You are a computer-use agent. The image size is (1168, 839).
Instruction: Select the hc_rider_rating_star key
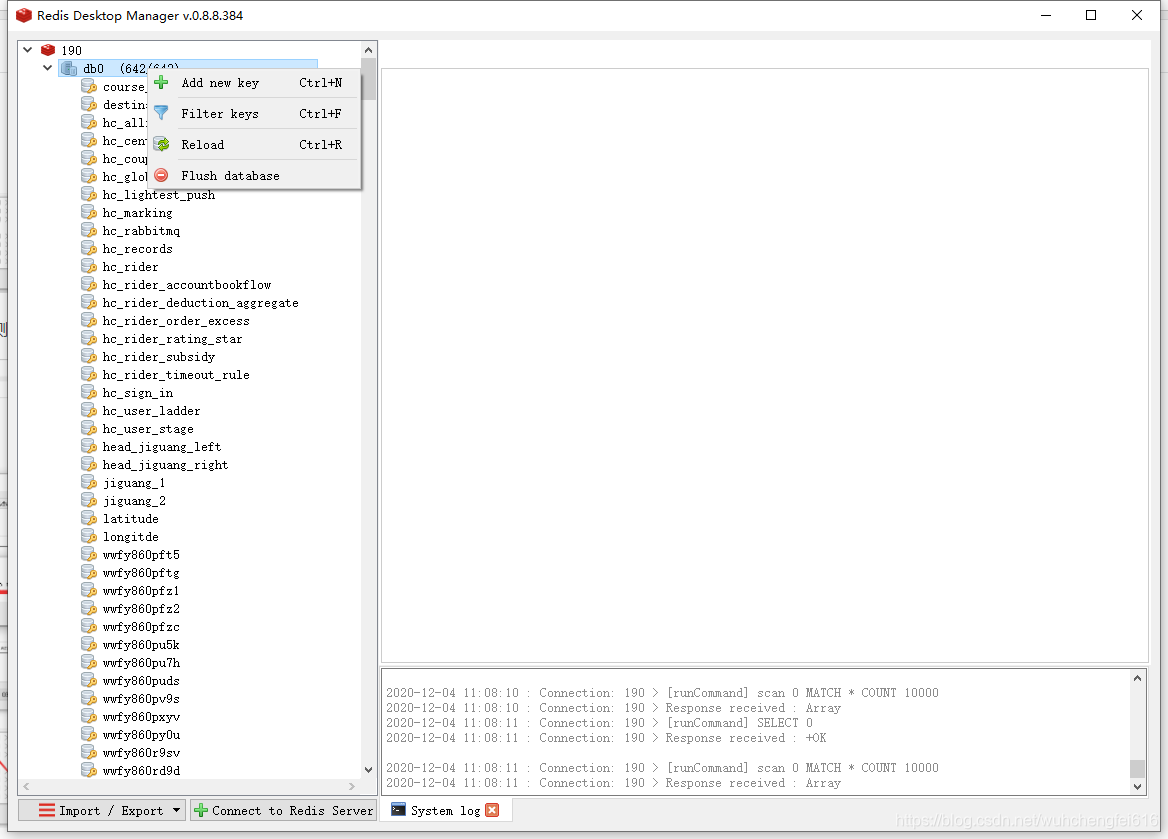coord(172,338)
